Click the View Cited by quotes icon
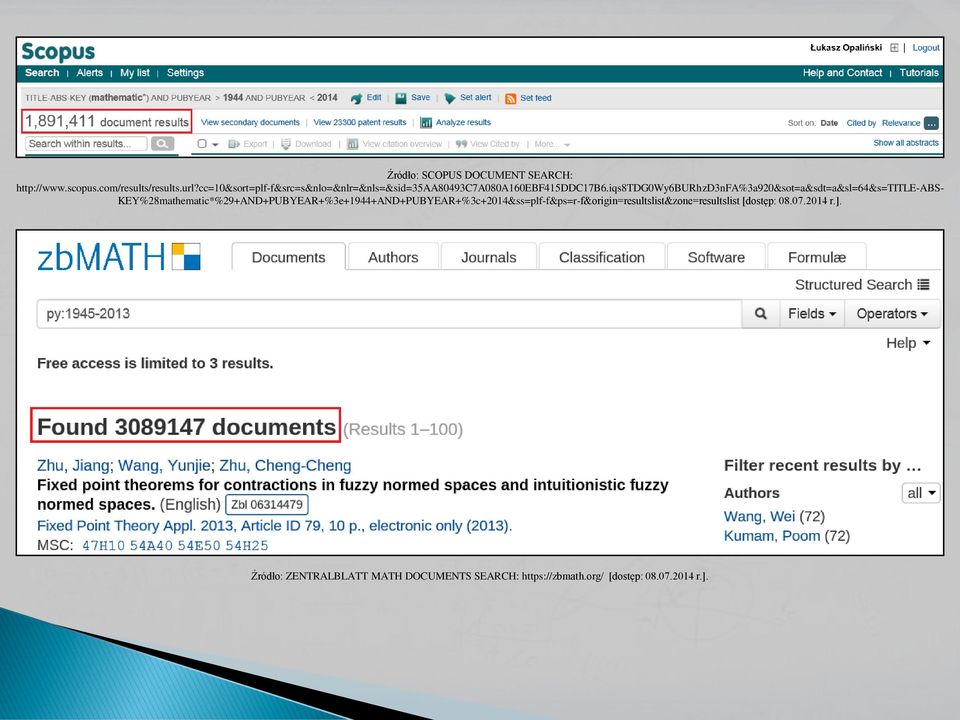Image resolution: width=960 pixels, height=720 pixels. click(x=462, y=144)
